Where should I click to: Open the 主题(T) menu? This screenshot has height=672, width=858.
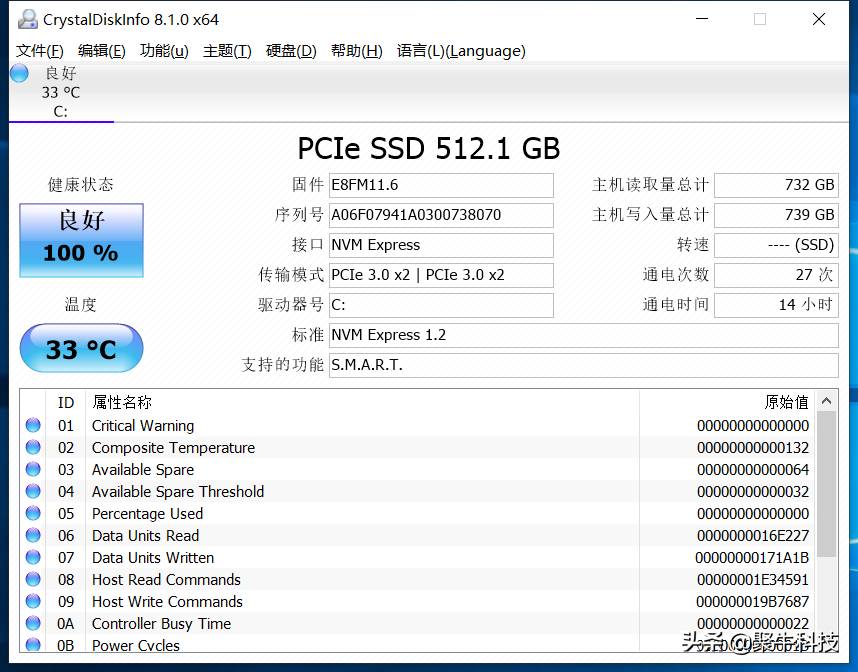click(227, 51)
